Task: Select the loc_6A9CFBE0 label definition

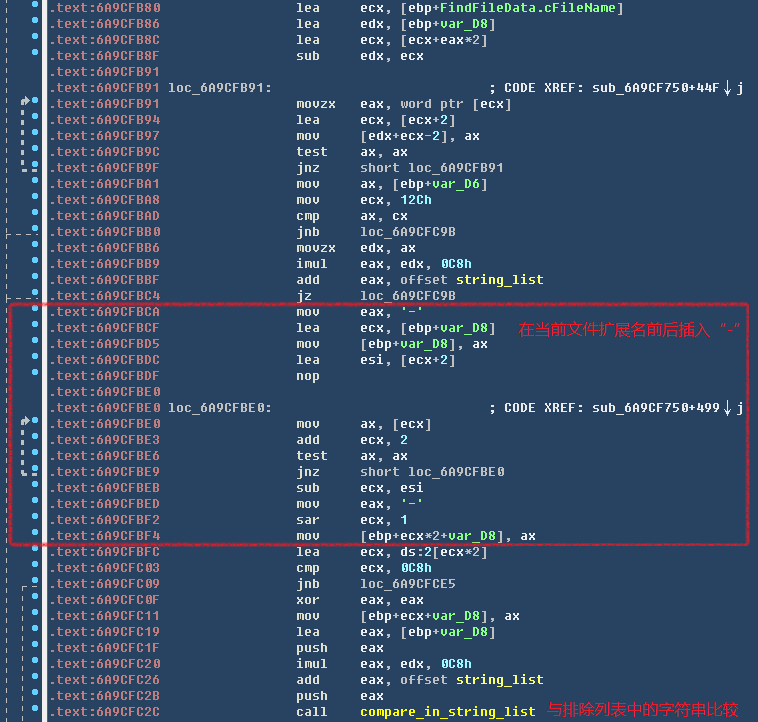Action: 220,408
